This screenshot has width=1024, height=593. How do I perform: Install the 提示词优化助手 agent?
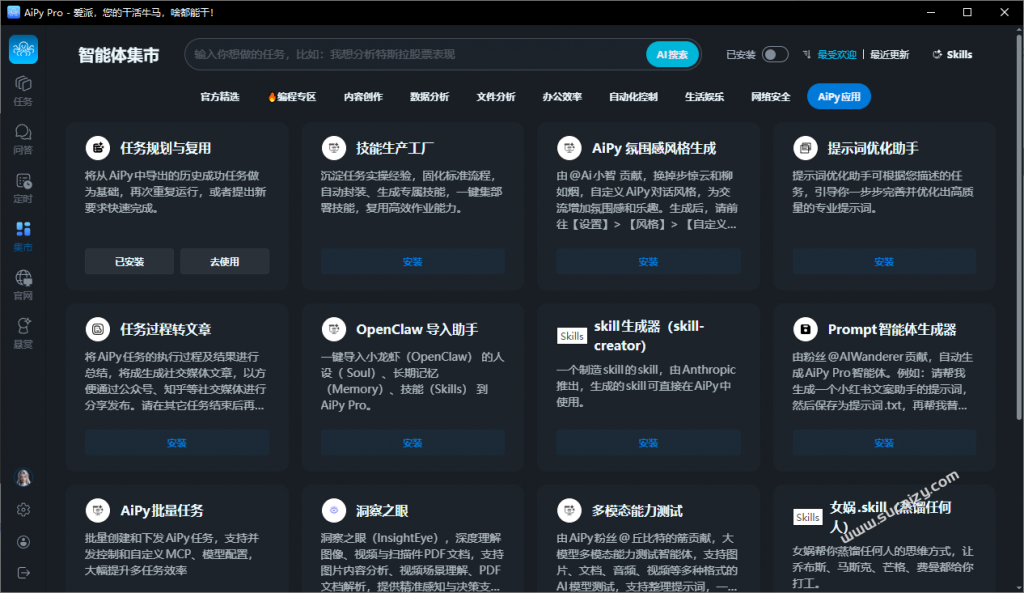[884, 261]
